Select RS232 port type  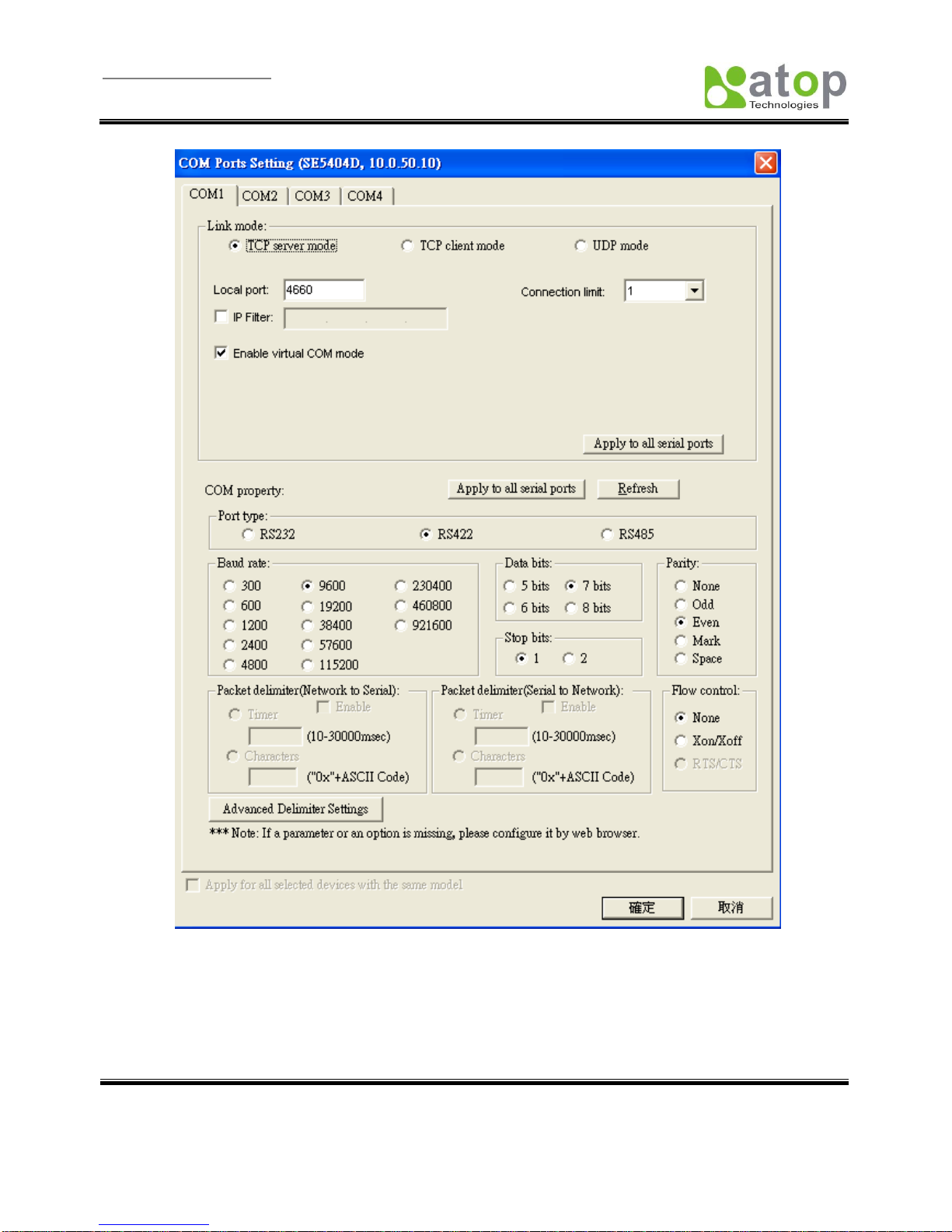click(248, 534)
